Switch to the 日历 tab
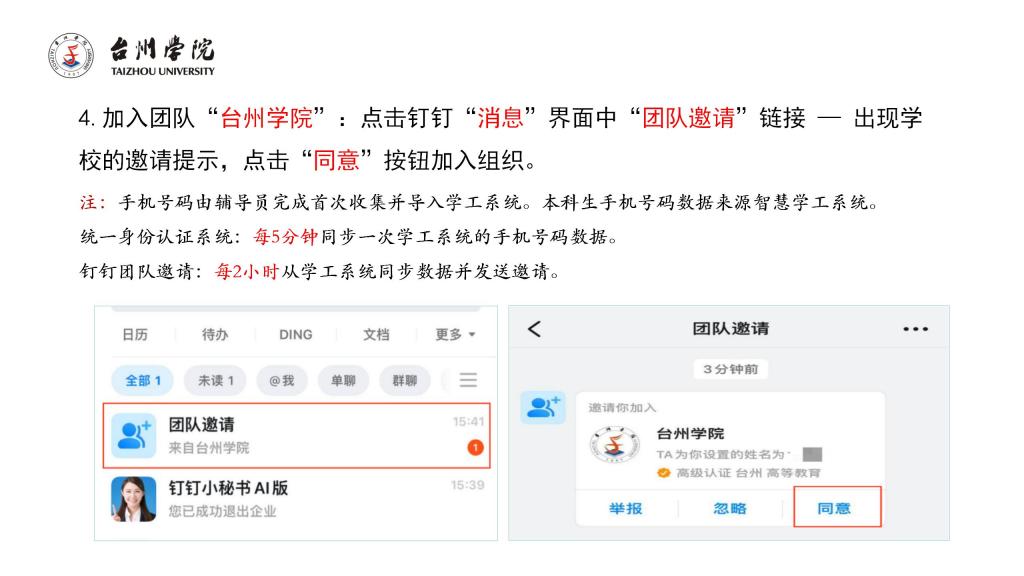Viewport: 1024px width, 576px height. [135, 334]
